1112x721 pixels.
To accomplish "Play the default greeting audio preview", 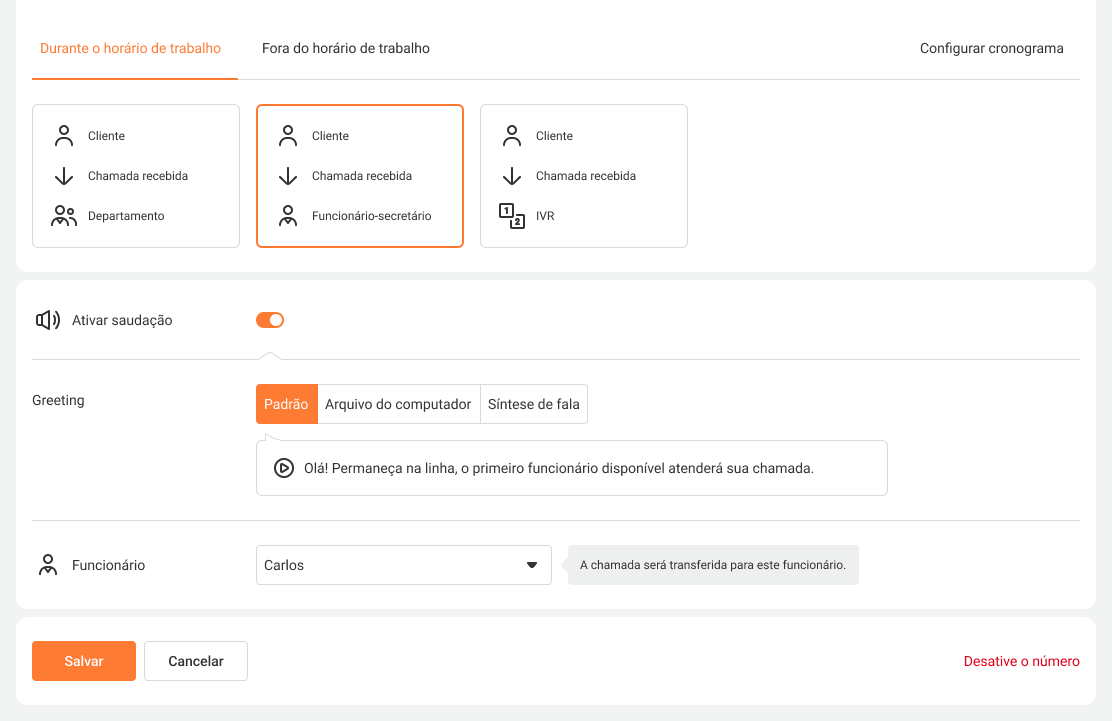I will point(284,468).
